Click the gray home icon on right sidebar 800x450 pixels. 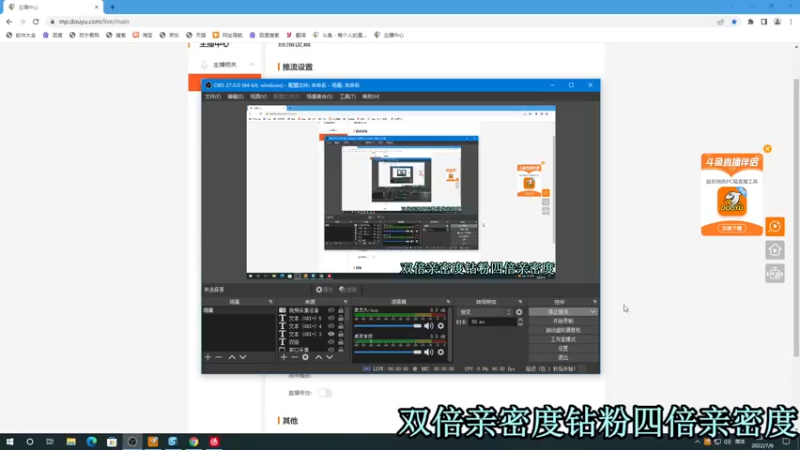point(774,250)
